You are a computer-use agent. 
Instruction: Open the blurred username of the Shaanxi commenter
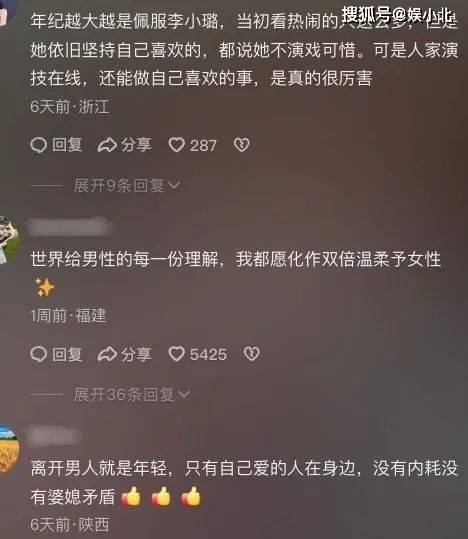53,436
